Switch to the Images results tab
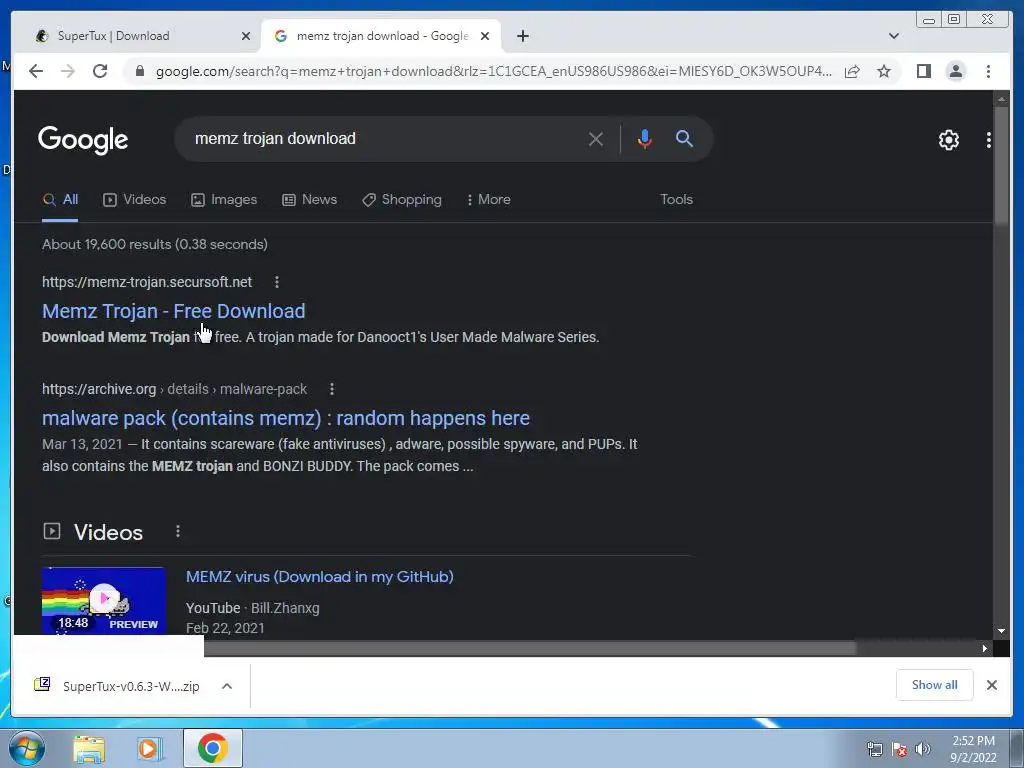Screen dimensions: 1024x768 click(224, 200)
